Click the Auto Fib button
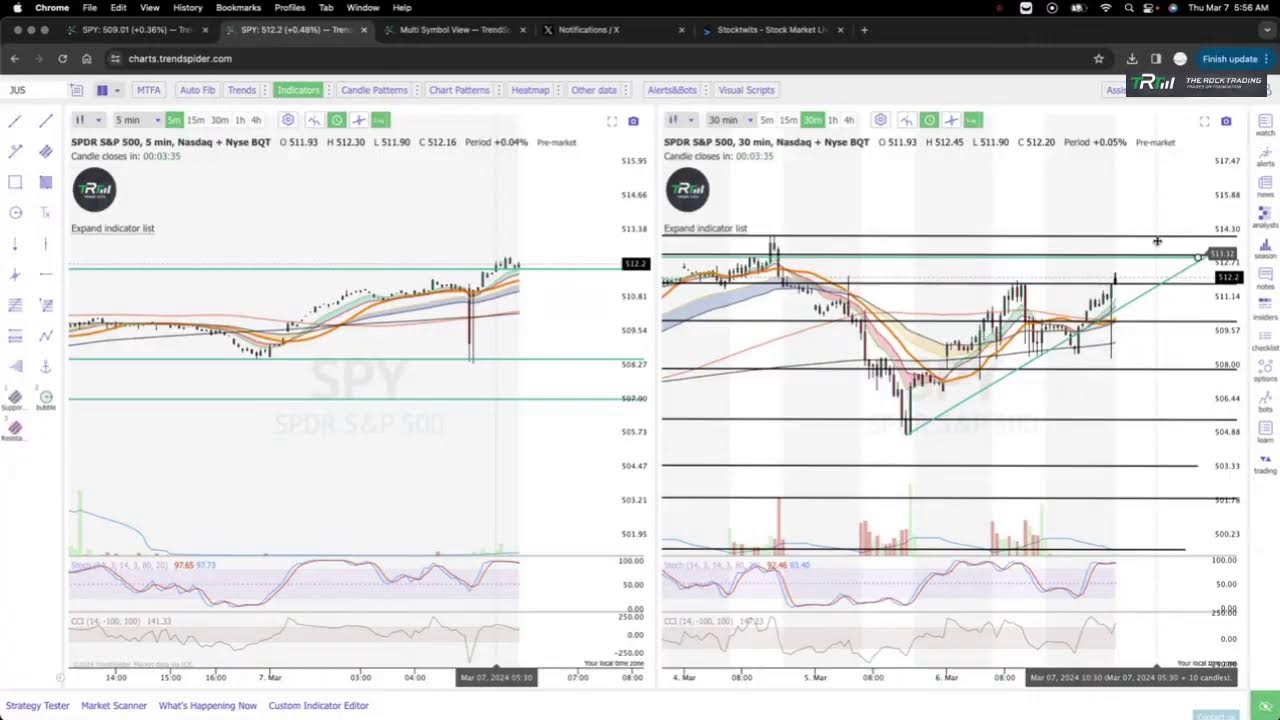The height and width of the screenshot is (720, 1280). pos(197,90)
